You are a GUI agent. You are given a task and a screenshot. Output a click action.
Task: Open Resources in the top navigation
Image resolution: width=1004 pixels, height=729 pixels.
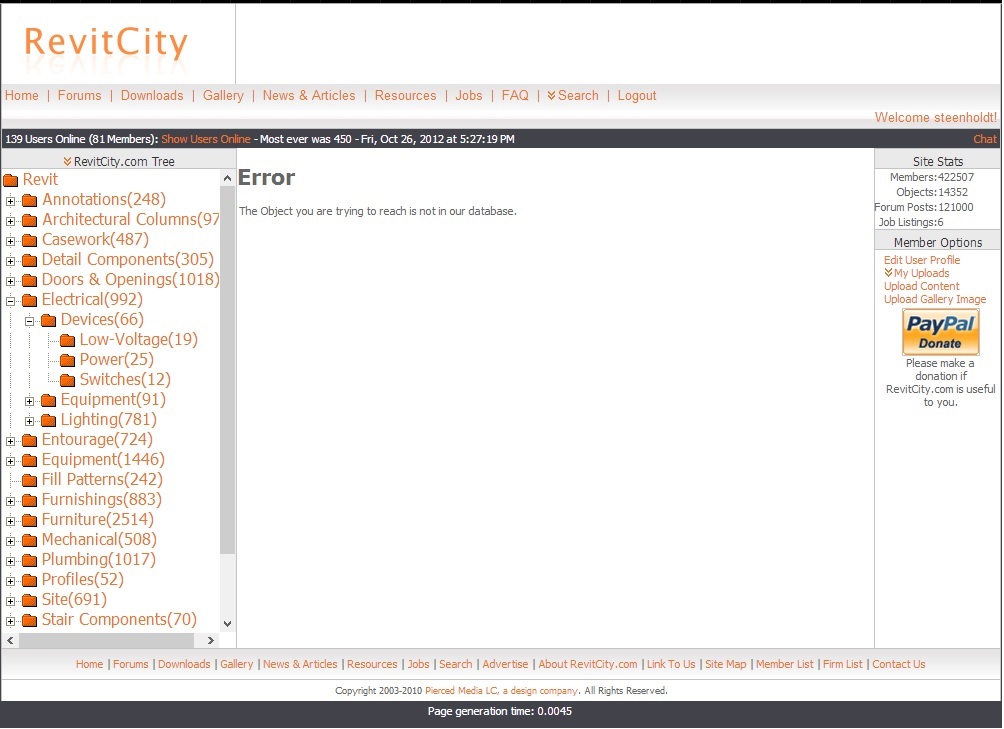(x=405, y=95)
